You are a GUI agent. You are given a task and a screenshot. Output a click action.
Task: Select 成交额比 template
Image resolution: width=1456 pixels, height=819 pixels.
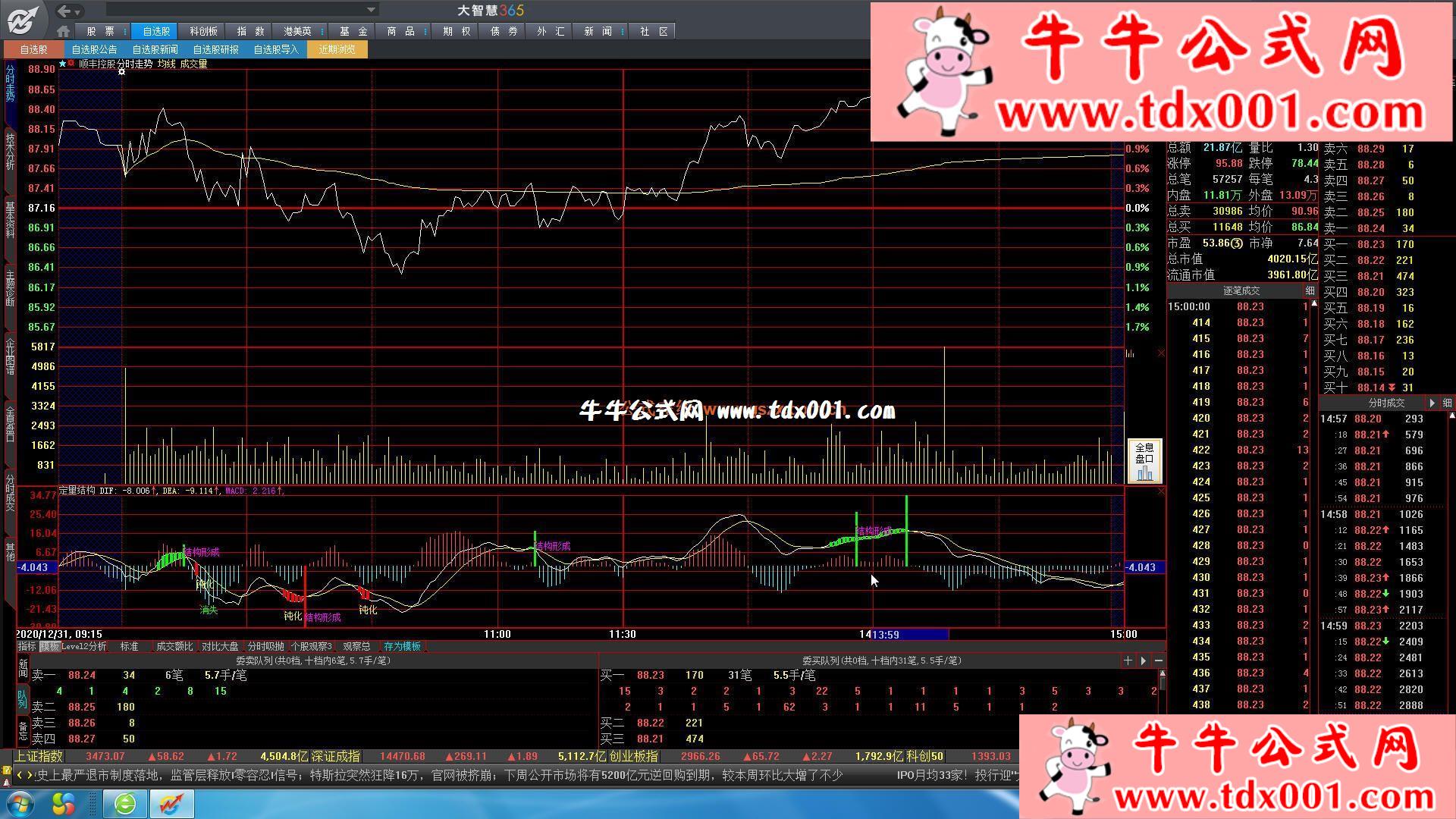click(x=174, y=647)
